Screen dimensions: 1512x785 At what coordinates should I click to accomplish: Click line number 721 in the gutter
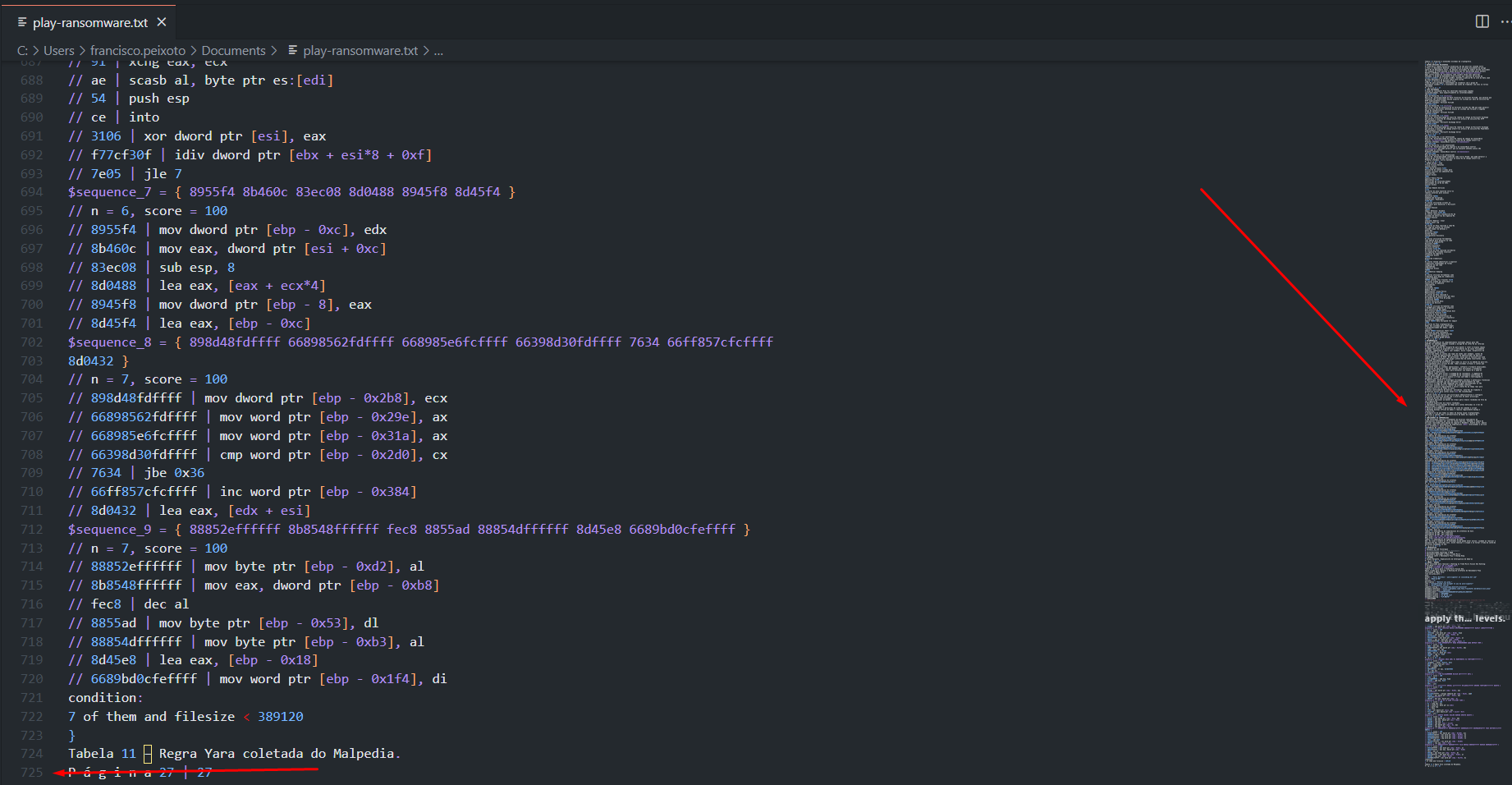[x=31, y=697]
